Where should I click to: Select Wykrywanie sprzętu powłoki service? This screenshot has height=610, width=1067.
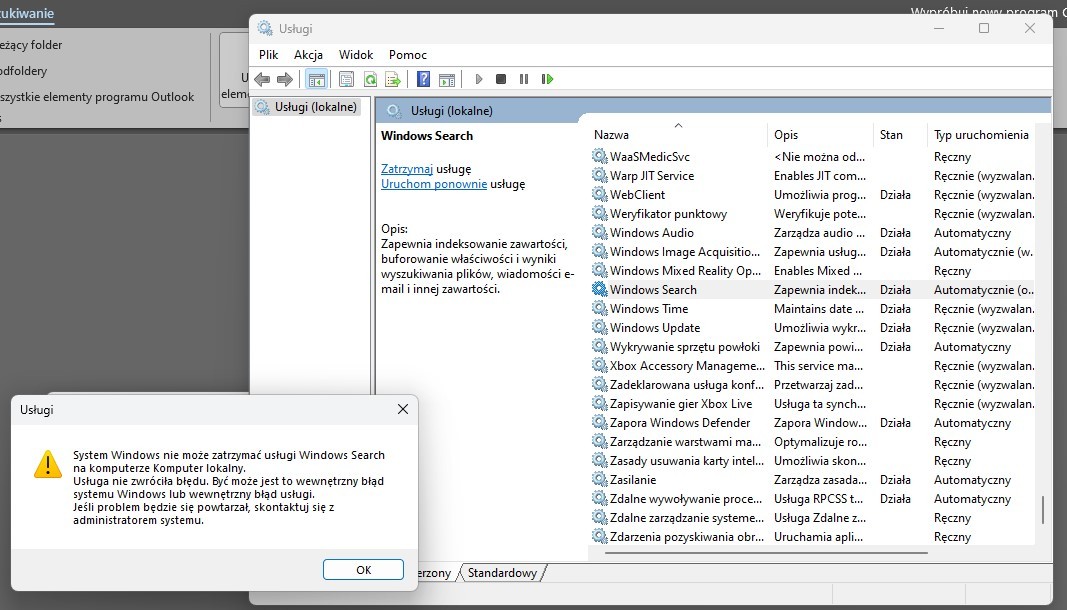tap(812, 347)
